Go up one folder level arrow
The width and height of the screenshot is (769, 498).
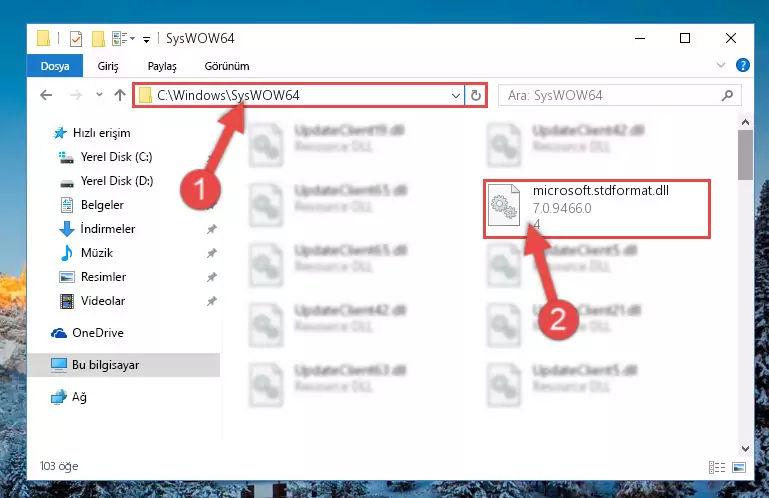tap(120, 95)
